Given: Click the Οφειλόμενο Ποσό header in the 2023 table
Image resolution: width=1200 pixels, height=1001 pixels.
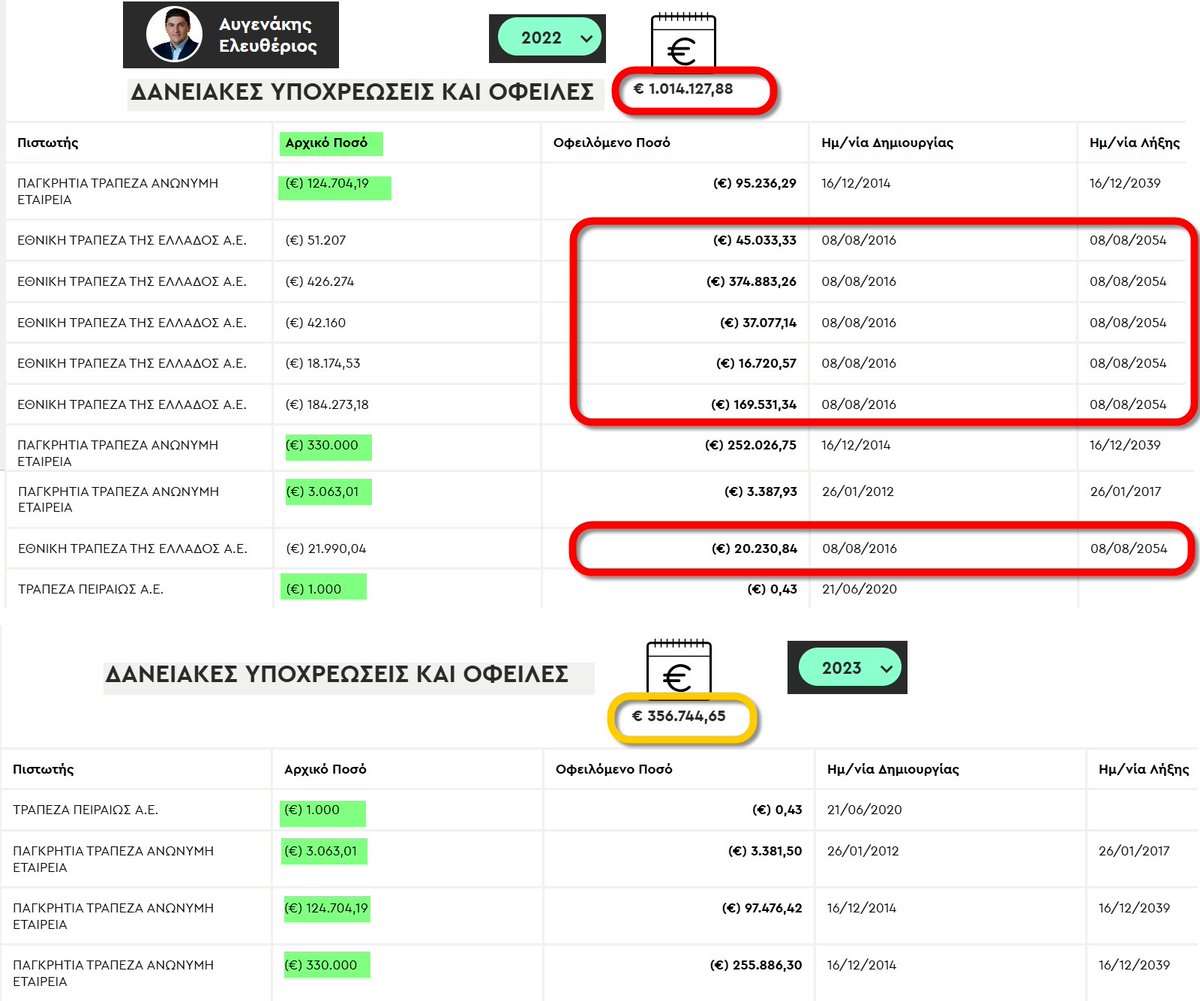Looking at the screenshot, I should 614,770.
